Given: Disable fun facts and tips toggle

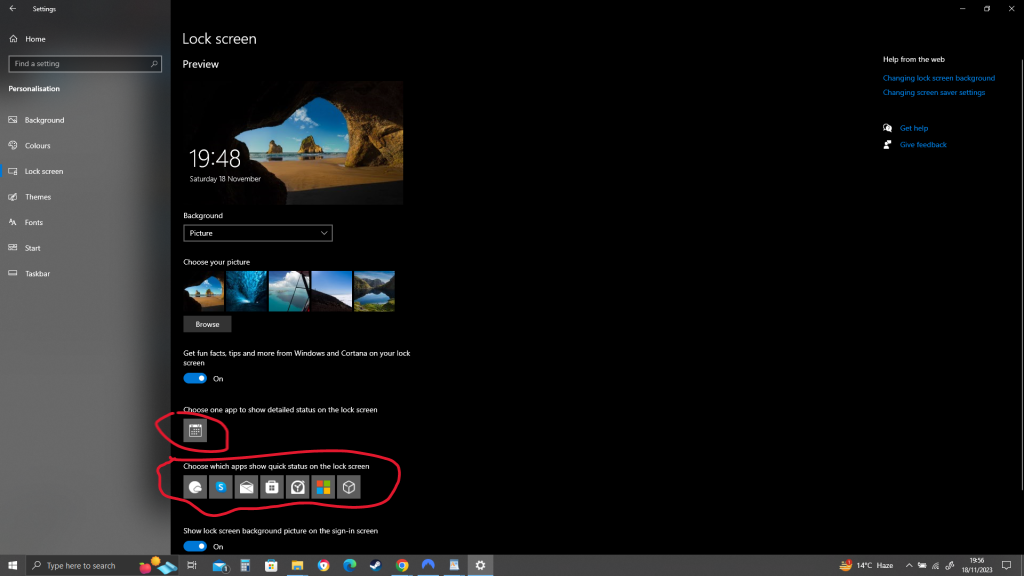Looking at the screenshot, I should [x=195, y=379].
